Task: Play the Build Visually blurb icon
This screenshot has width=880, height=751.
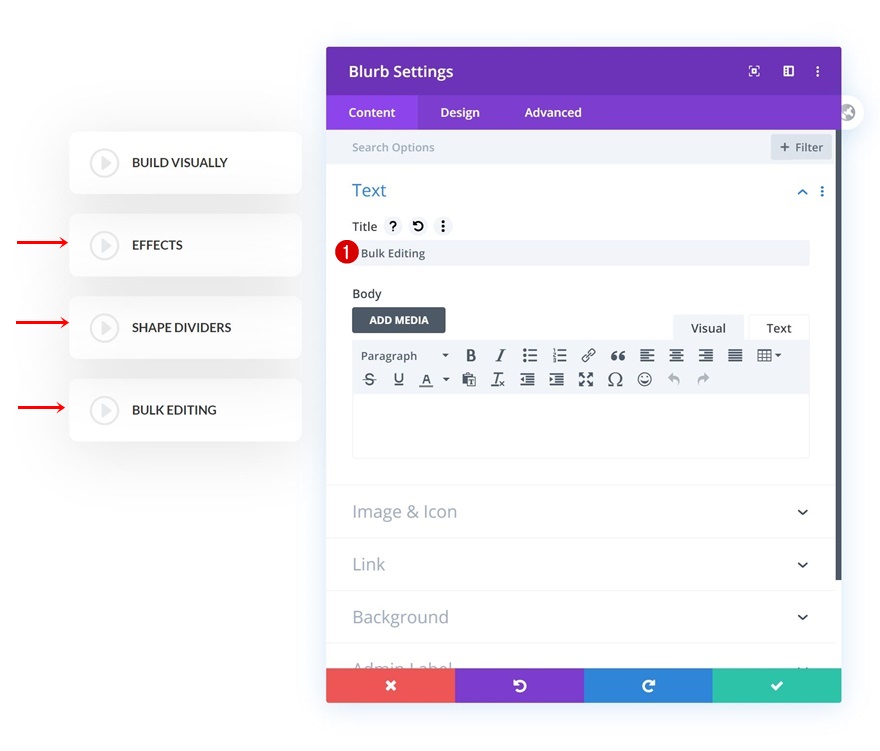Action: point(104,163)
